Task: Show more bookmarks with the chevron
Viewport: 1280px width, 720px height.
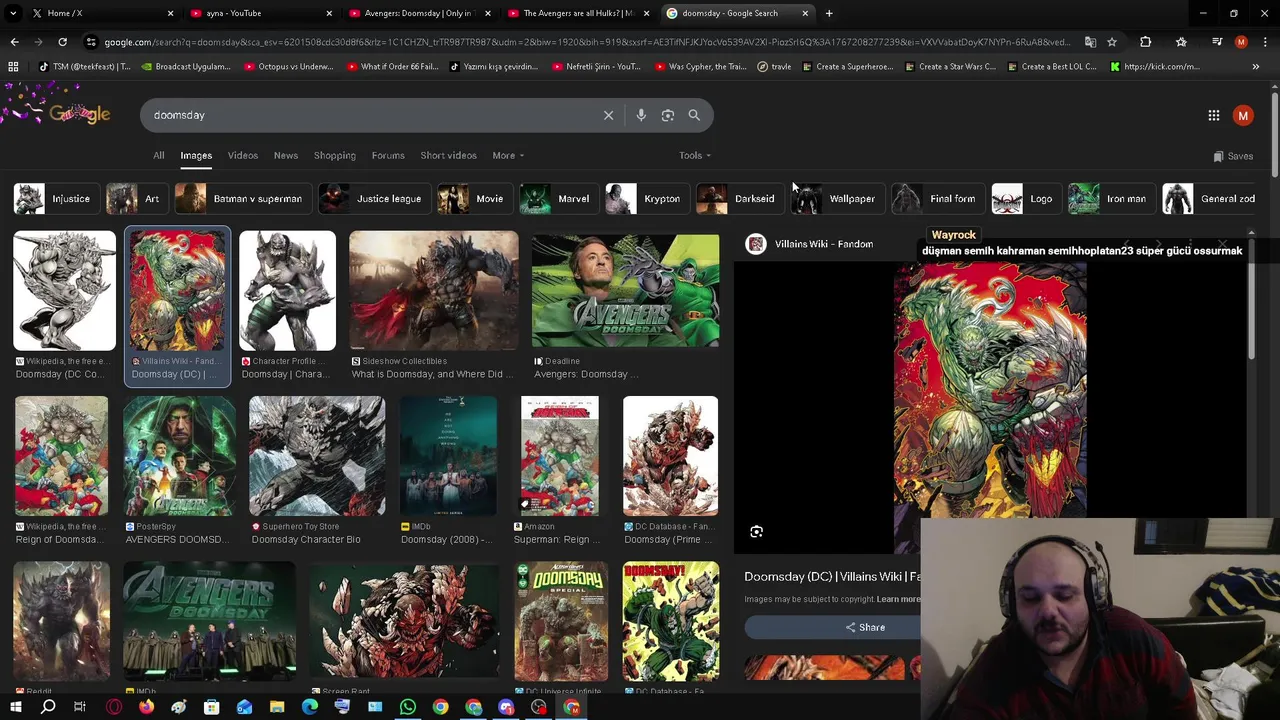Action: coord(1256,66)
